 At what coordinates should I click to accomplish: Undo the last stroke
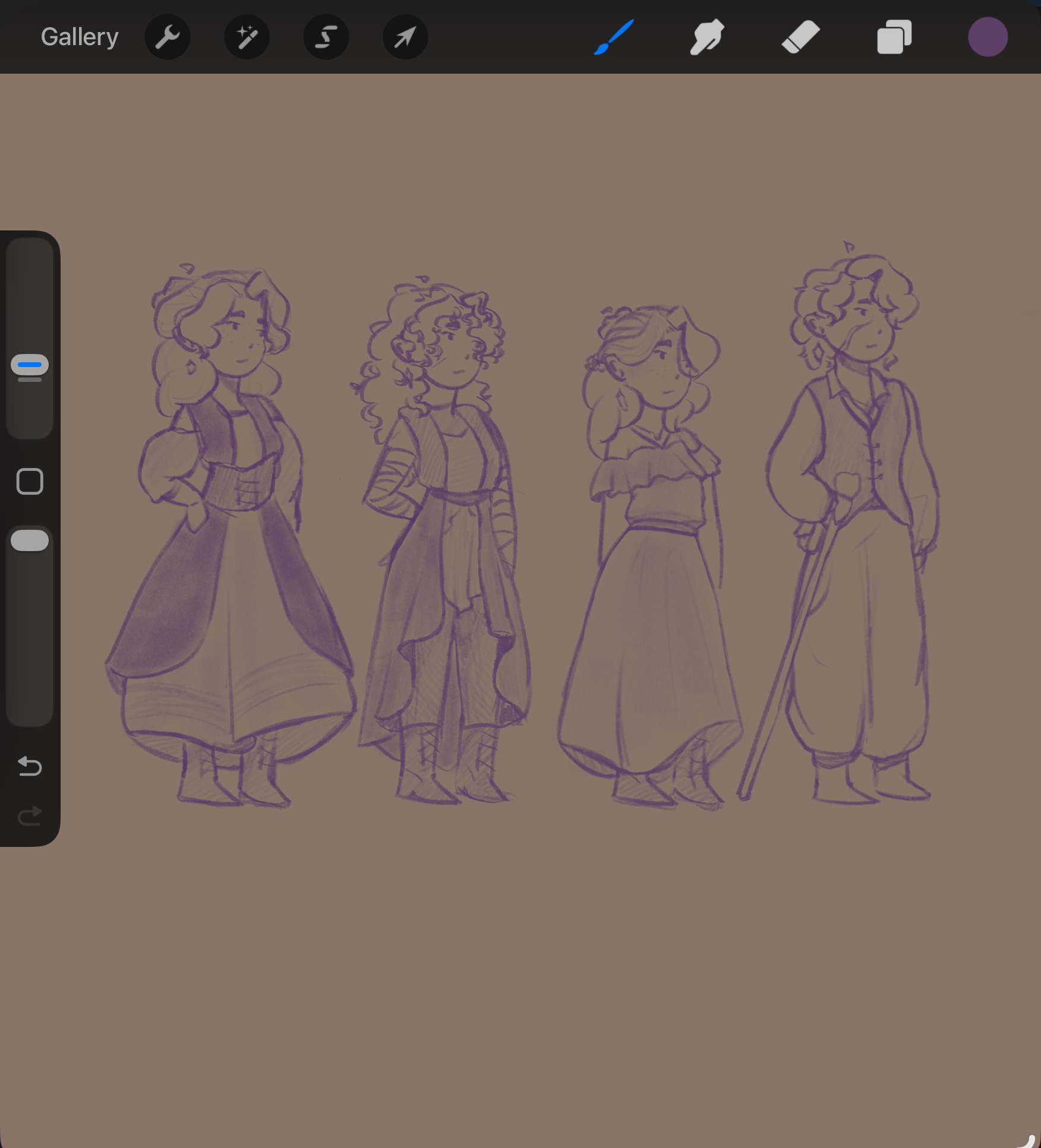point(30,766)
